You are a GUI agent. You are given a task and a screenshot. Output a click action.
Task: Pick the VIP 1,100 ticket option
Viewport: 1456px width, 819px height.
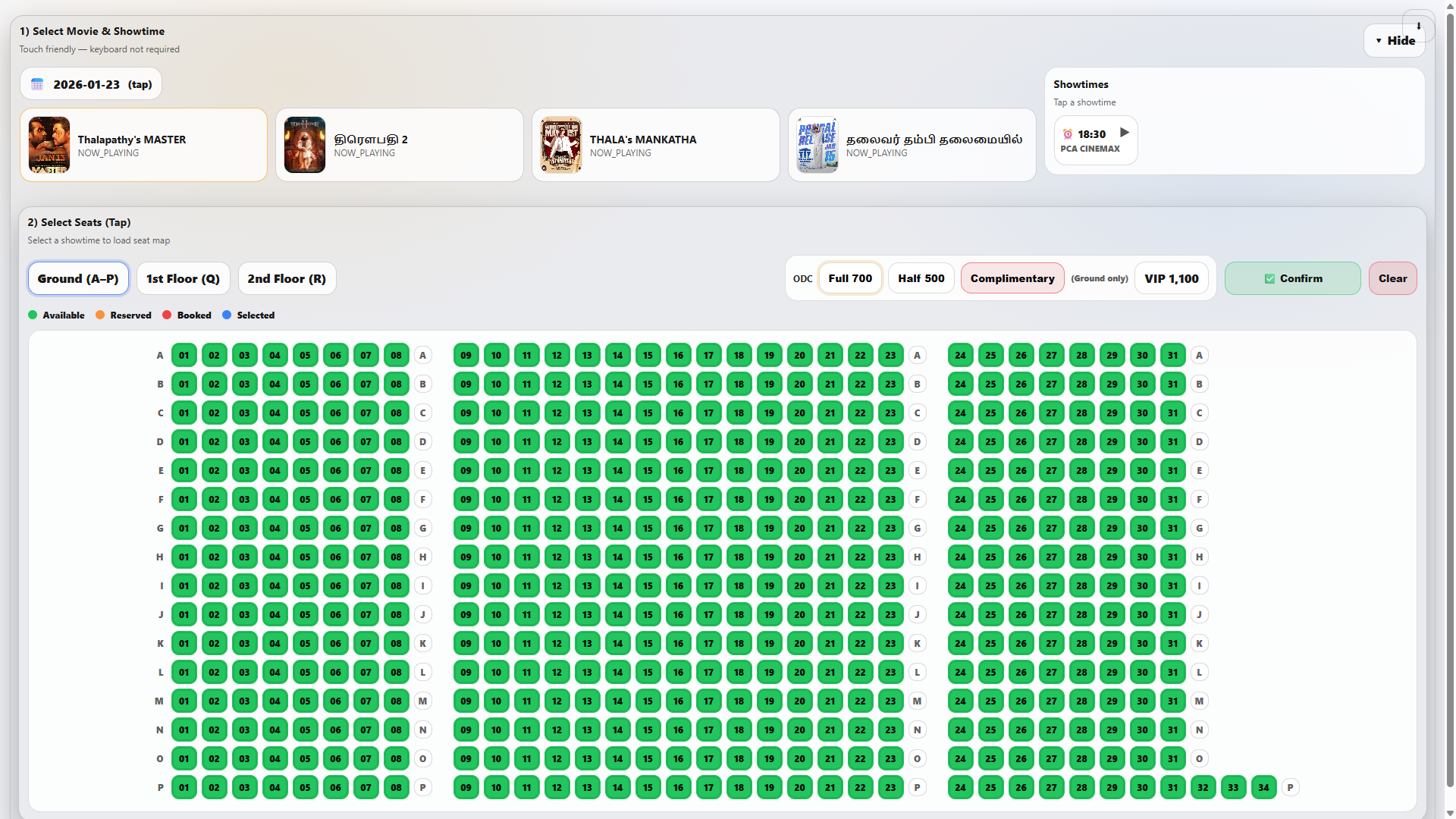tap(1171, 278)
